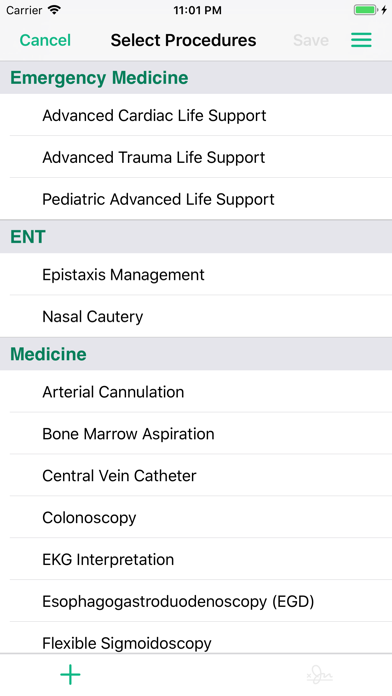
Task: Choose Nasal Cautery procedure
Action: [196, 316]
